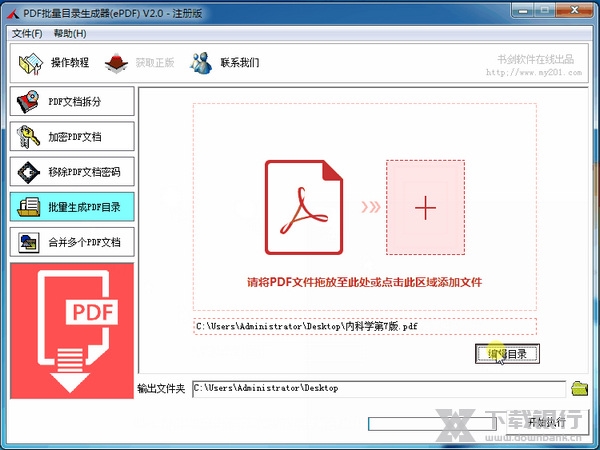Click the keys icon for 加密PDF文档
Screen dimensions: 600x450
tap(28, 137)
